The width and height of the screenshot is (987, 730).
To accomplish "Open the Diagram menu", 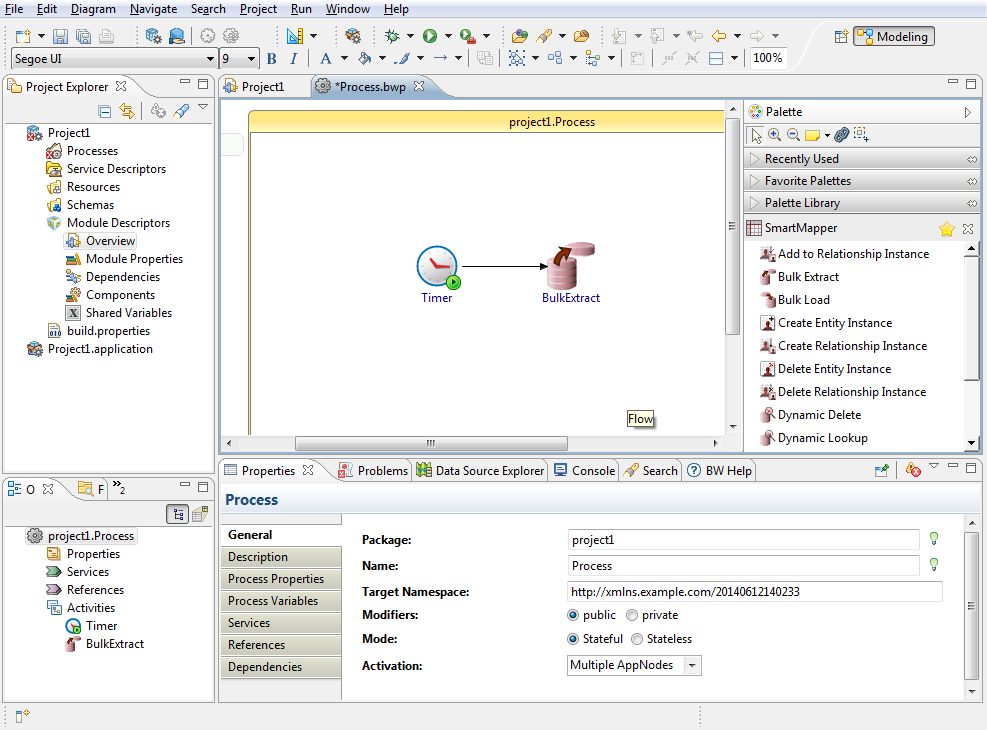I will pyautogui.click(x=93, y=9).
